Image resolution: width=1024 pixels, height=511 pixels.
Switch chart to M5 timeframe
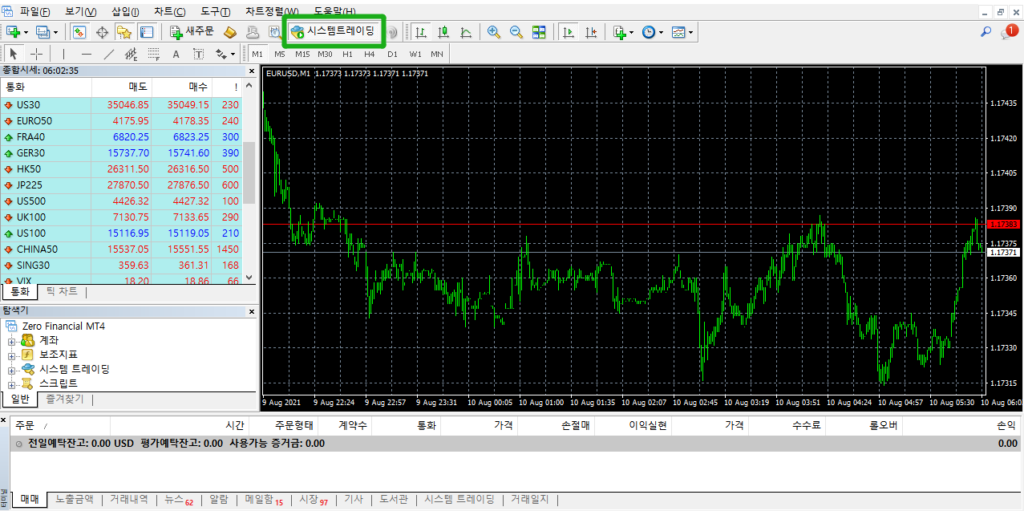[x=280, y=54]
